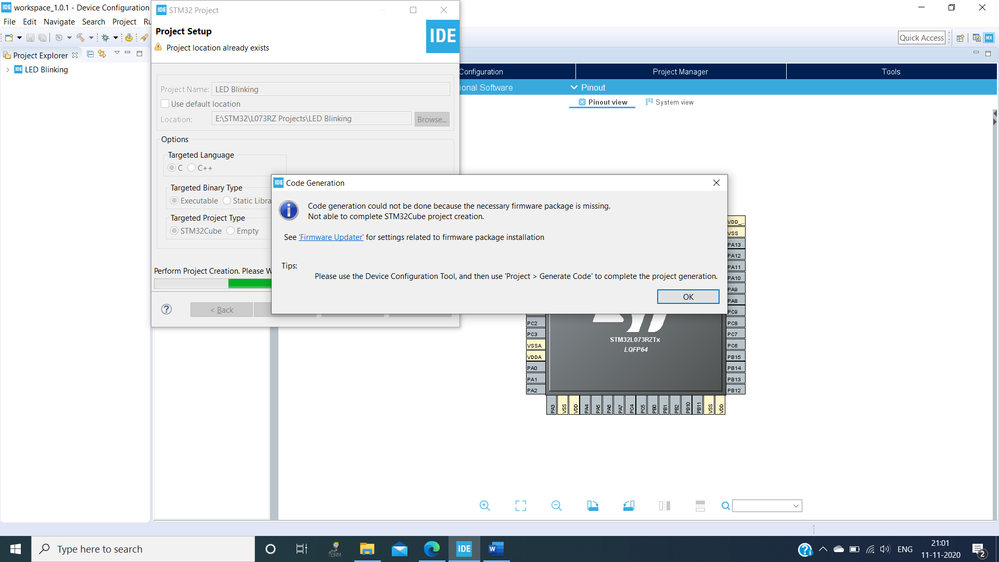The image size is (999, 562).
Task: Click the Build hammer icon
Action: point(80,38)
